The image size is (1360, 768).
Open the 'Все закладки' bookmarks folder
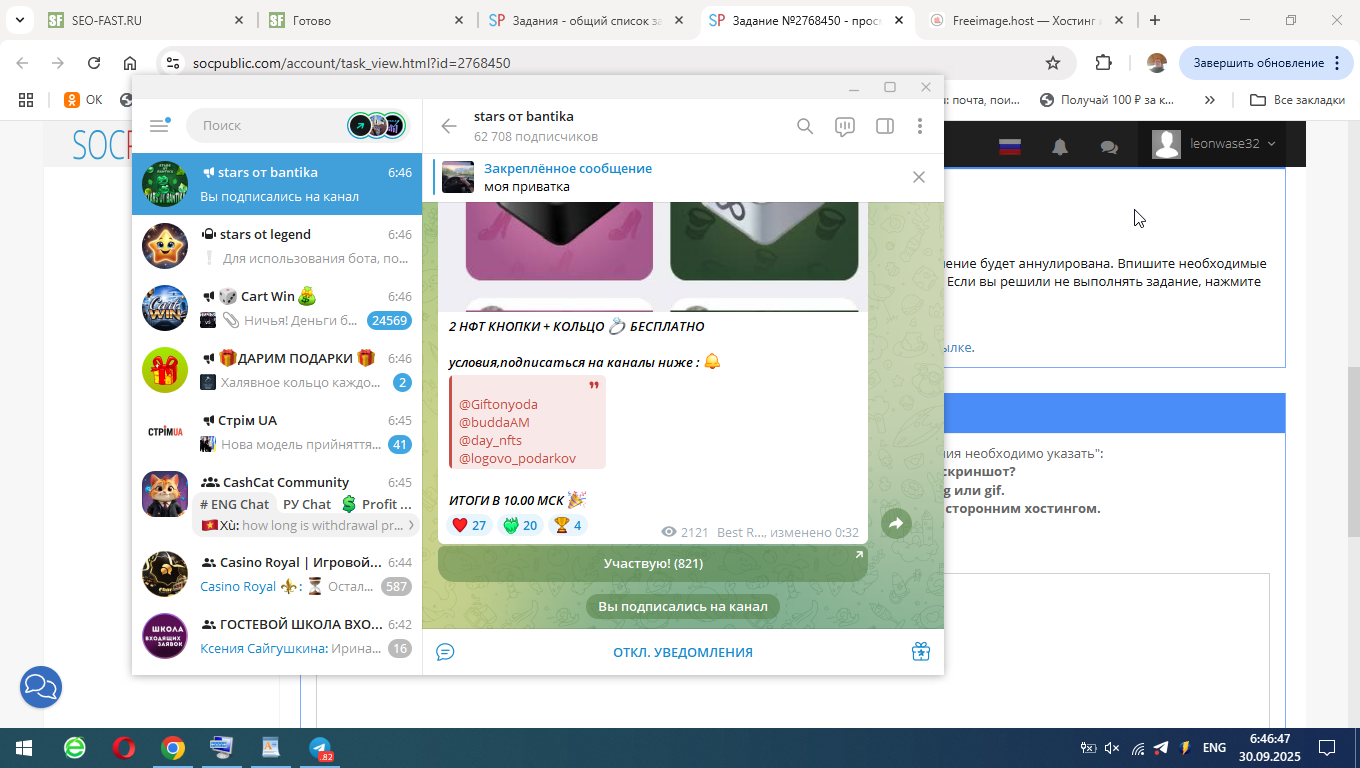click(x=1297, y=100)
